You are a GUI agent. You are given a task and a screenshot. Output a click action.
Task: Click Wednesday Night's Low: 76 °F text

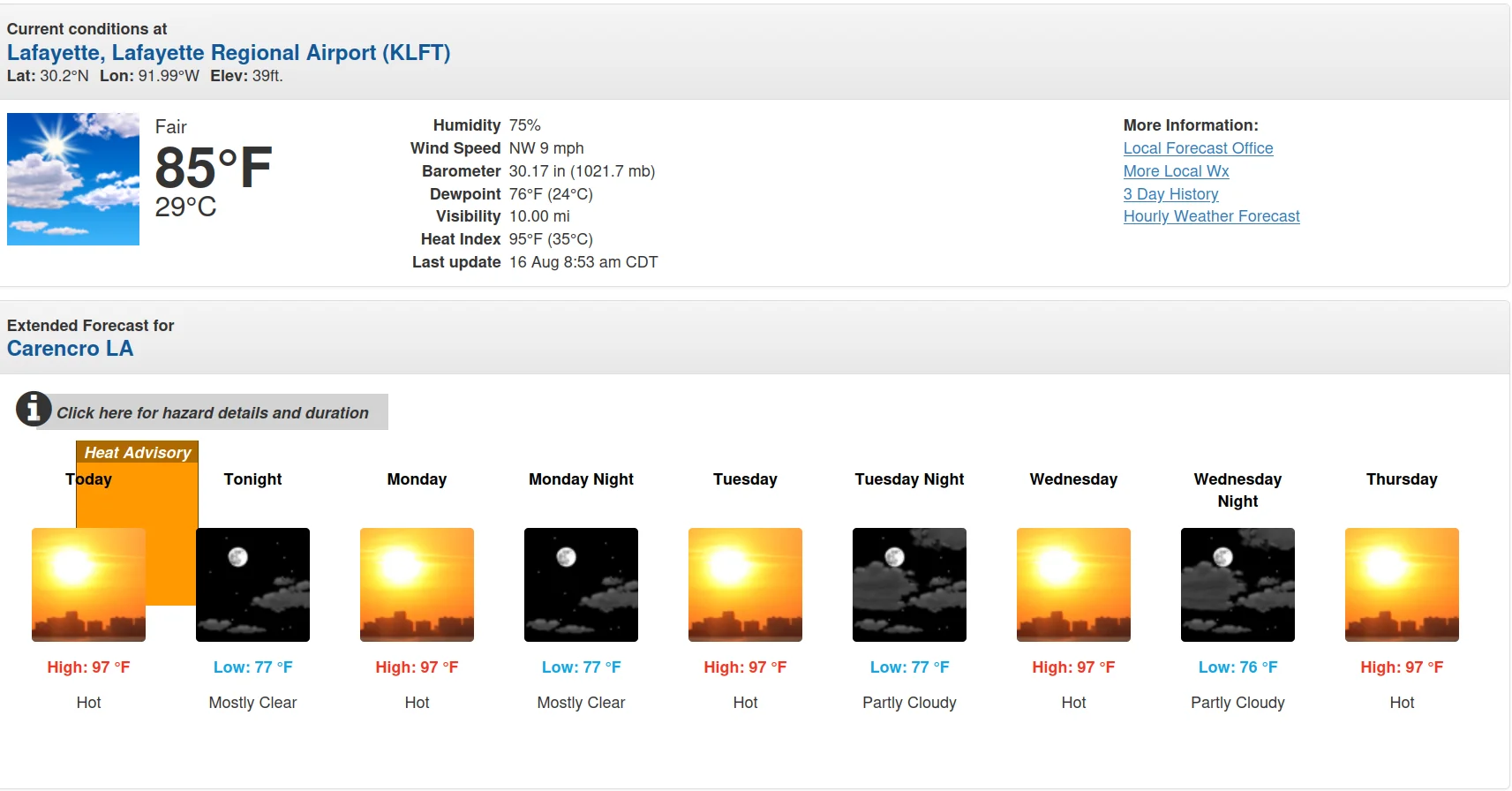1237,667
